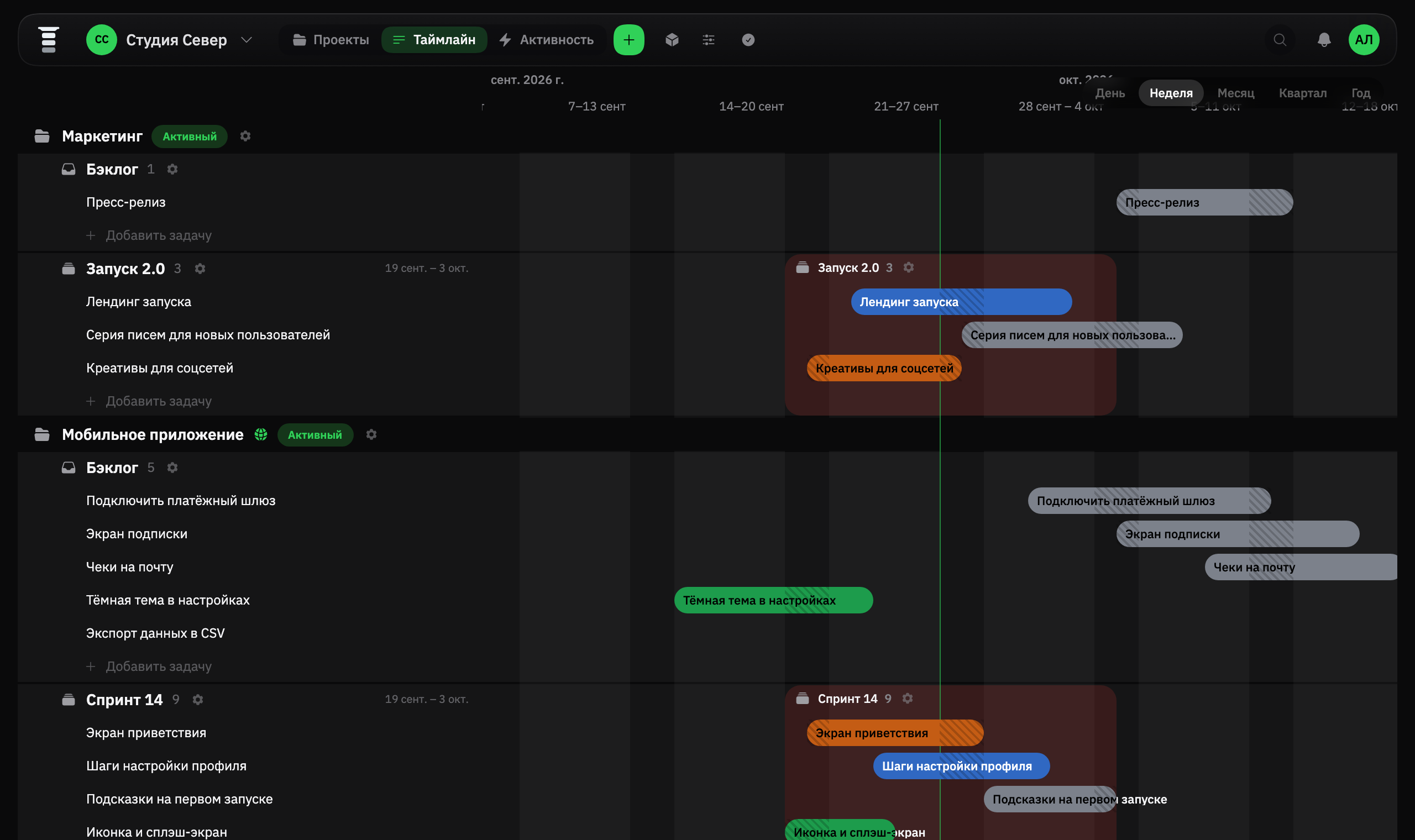Select the Таймлайн tab
This screenshot has height=840, width=1415.
[x=434, y=40]
